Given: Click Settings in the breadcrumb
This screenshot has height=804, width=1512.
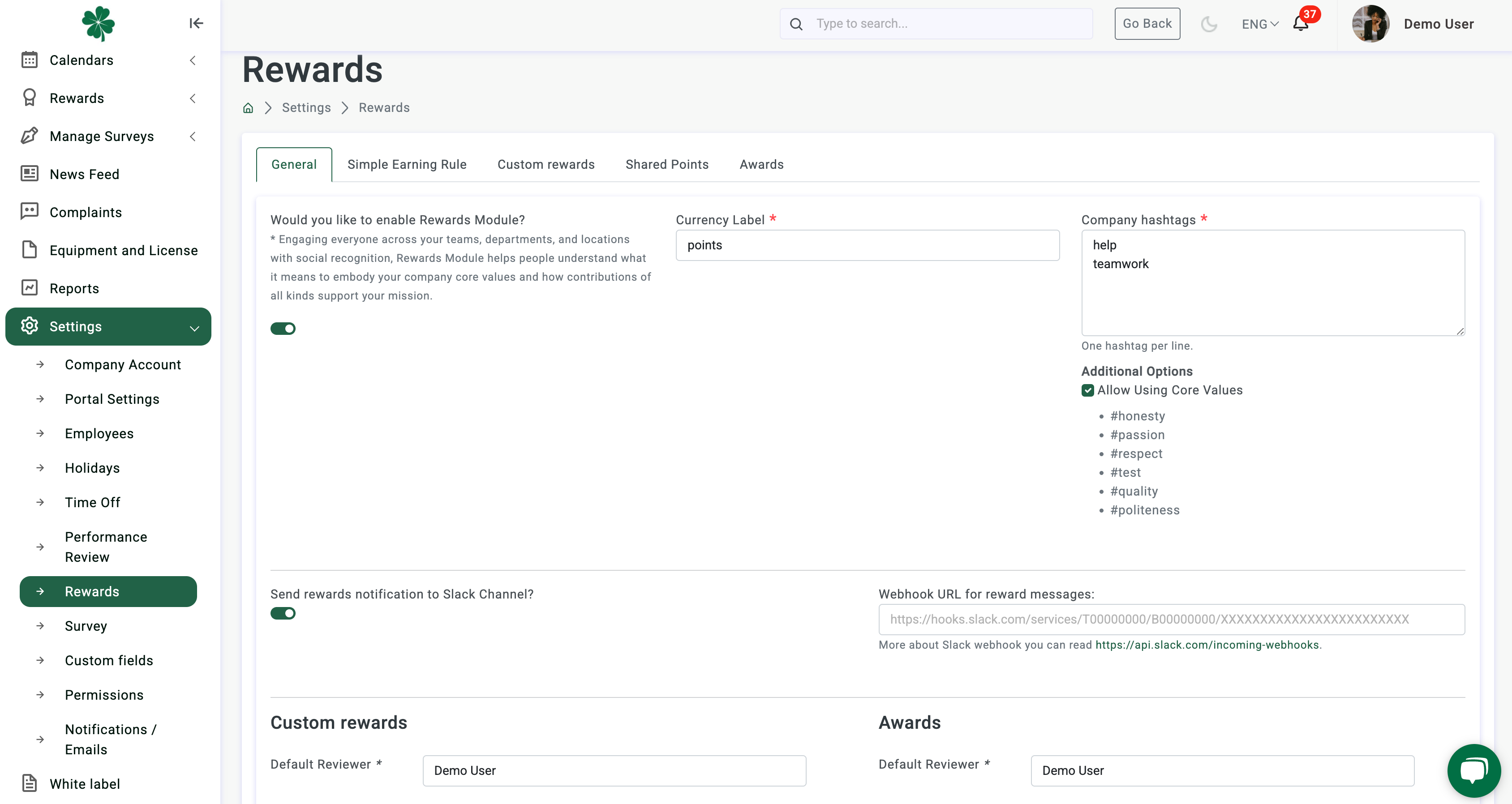Looking at the screenshot, I should 306,108.
